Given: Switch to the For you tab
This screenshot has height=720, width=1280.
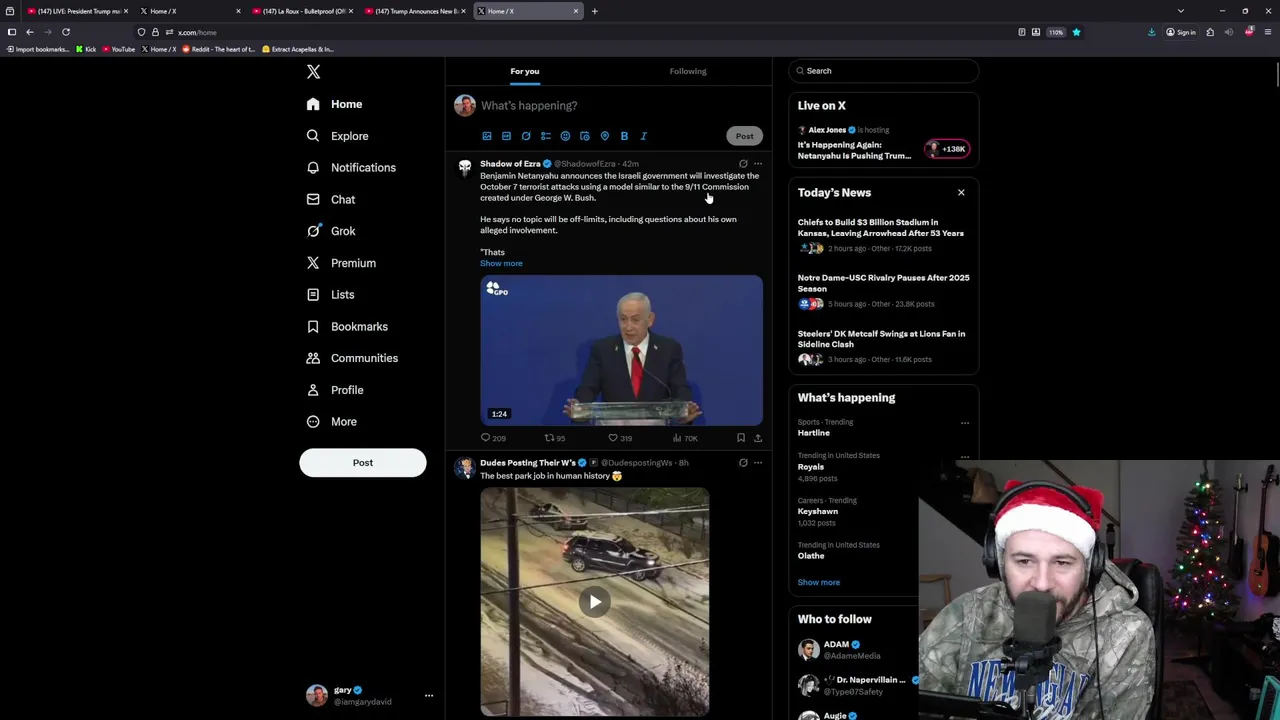Looking at the screenshot, I should (525, 71).
